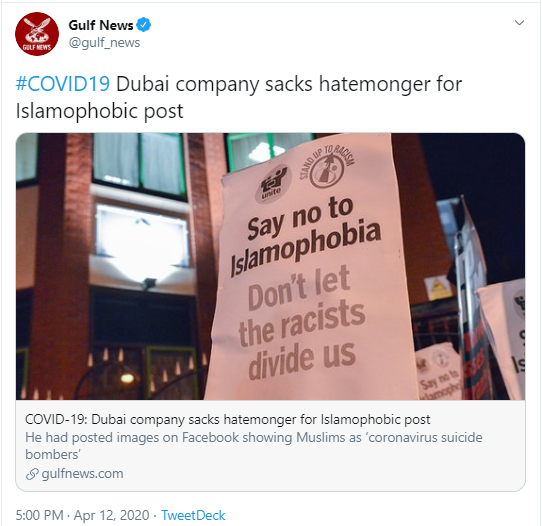The image size is (542, 526).
Task: Click the Apr 12, 2020 date
Action: pyautogui.click(x=111, y=515)
